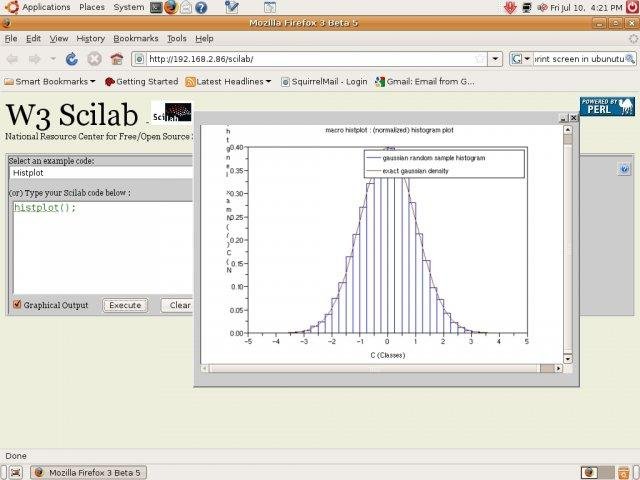Open the Getting Started bookmark
Viewport: 640px width, 480px height.
[x=142, y=82]
